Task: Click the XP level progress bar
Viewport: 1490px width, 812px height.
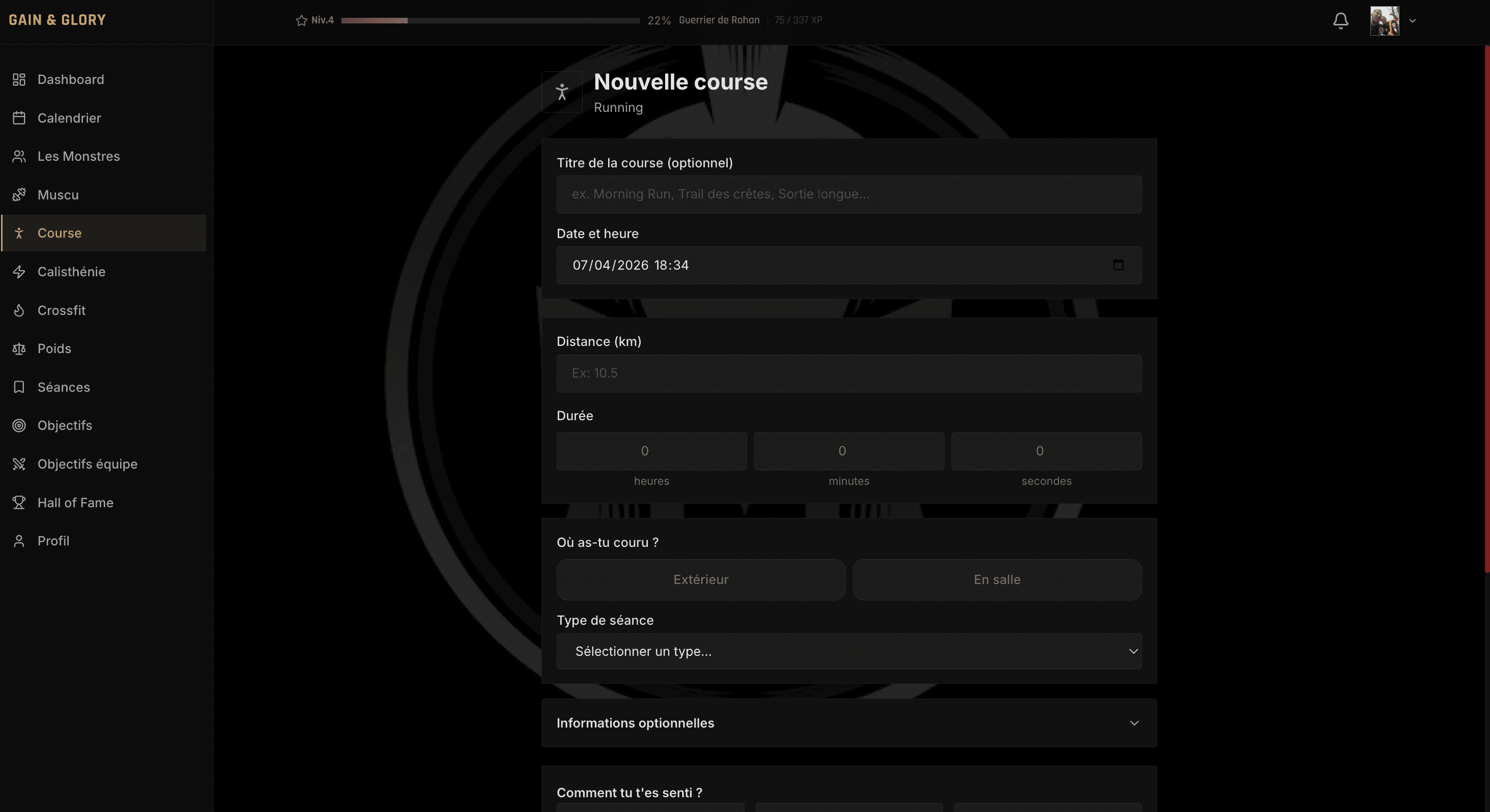Action: tap(490, 21)
